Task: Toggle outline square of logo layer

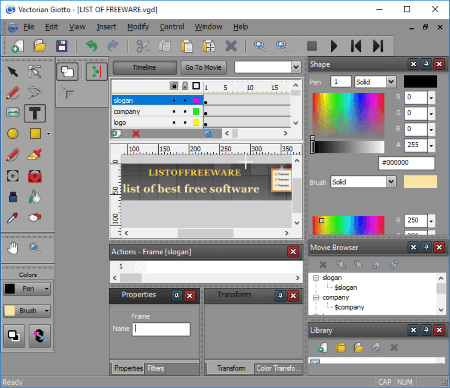Action: coord(196,122)
